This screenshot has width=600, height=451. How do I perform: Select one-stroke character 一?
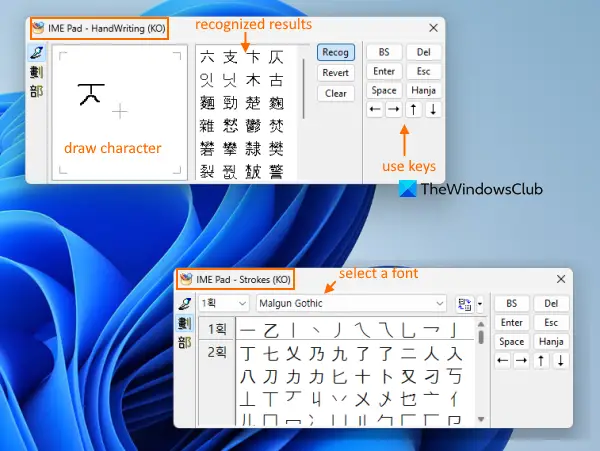coord(248,330)
